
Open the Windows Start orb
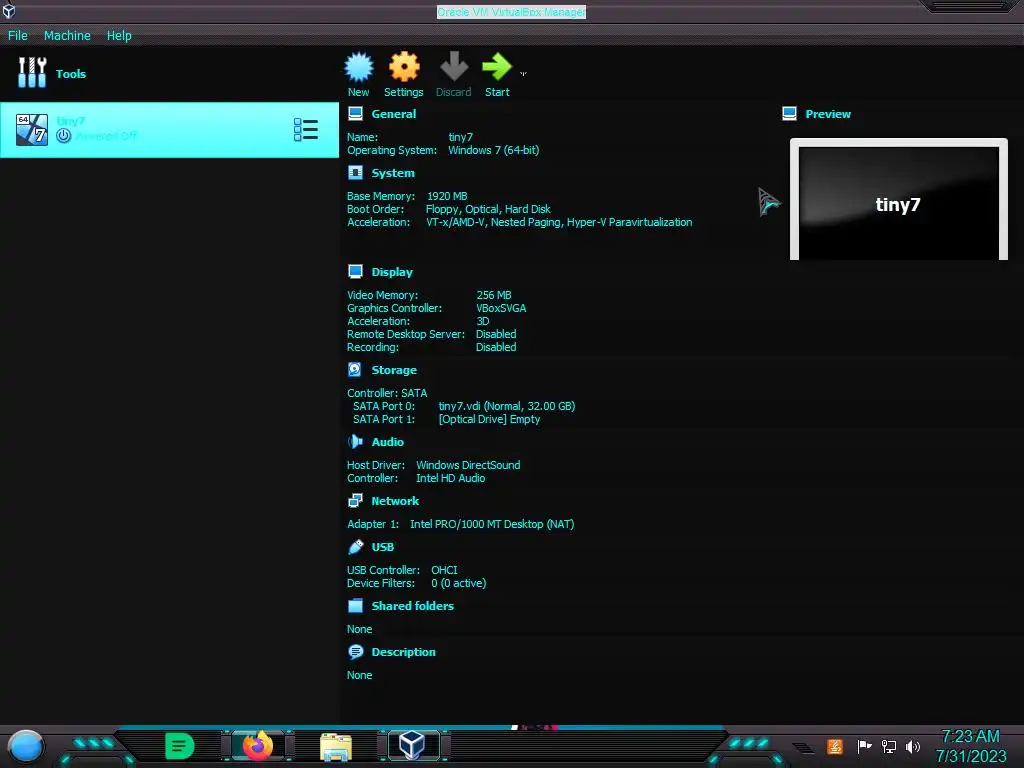26,746
